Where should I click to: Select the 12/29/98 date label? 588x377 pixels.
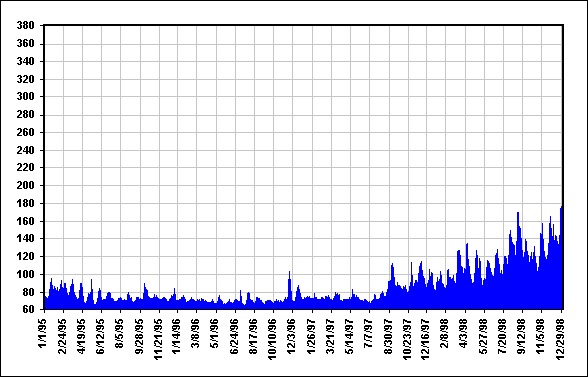tap(560, 338)
